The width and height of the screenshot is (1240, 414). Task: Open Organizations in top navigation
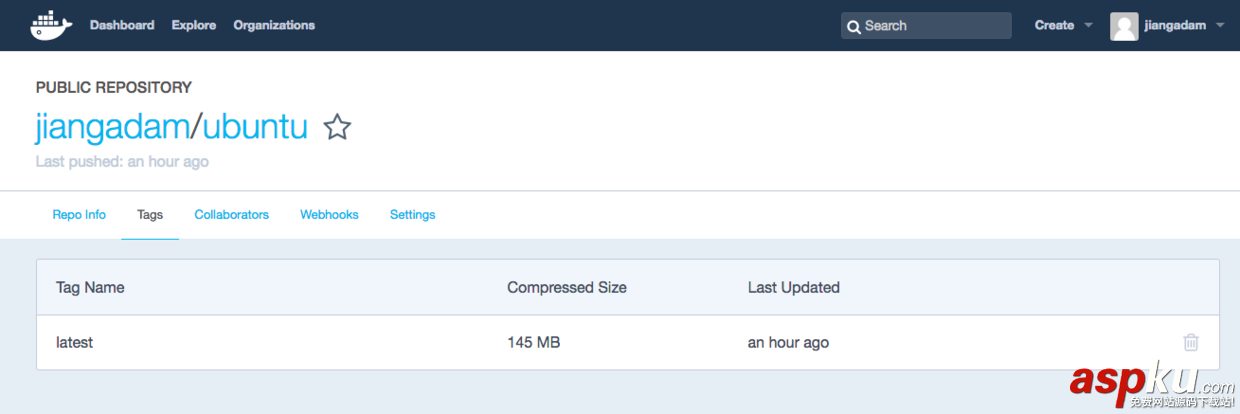pos(274,26)
